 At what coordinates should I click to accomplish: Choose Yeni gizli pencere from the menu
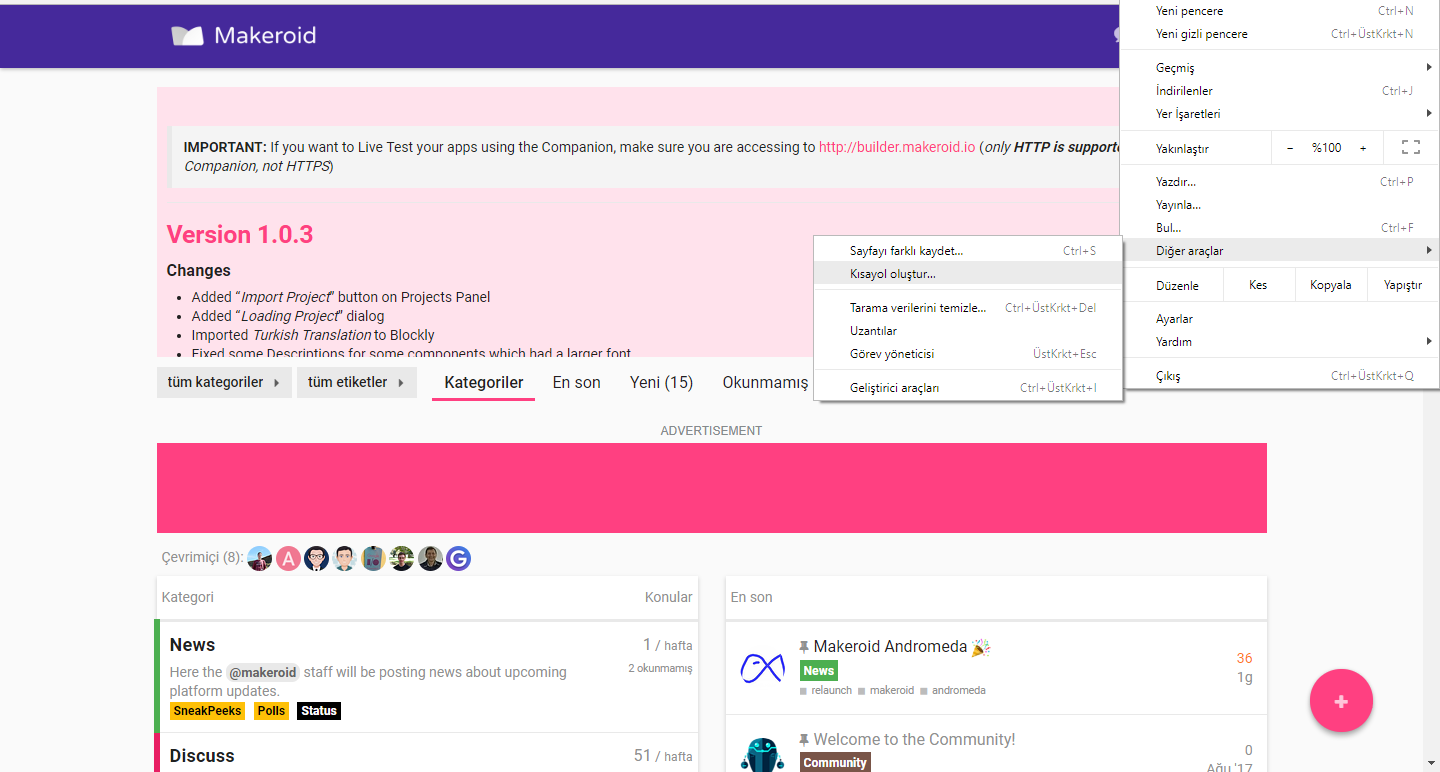click(1279, 34)
